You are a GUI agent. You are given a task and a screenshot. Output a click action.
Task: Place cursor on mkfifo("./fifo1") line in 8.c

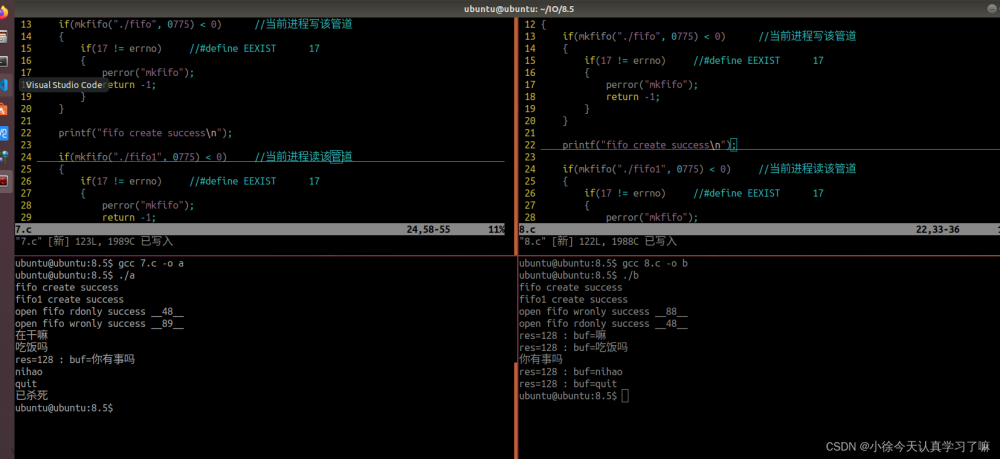[x=709, y=169]
